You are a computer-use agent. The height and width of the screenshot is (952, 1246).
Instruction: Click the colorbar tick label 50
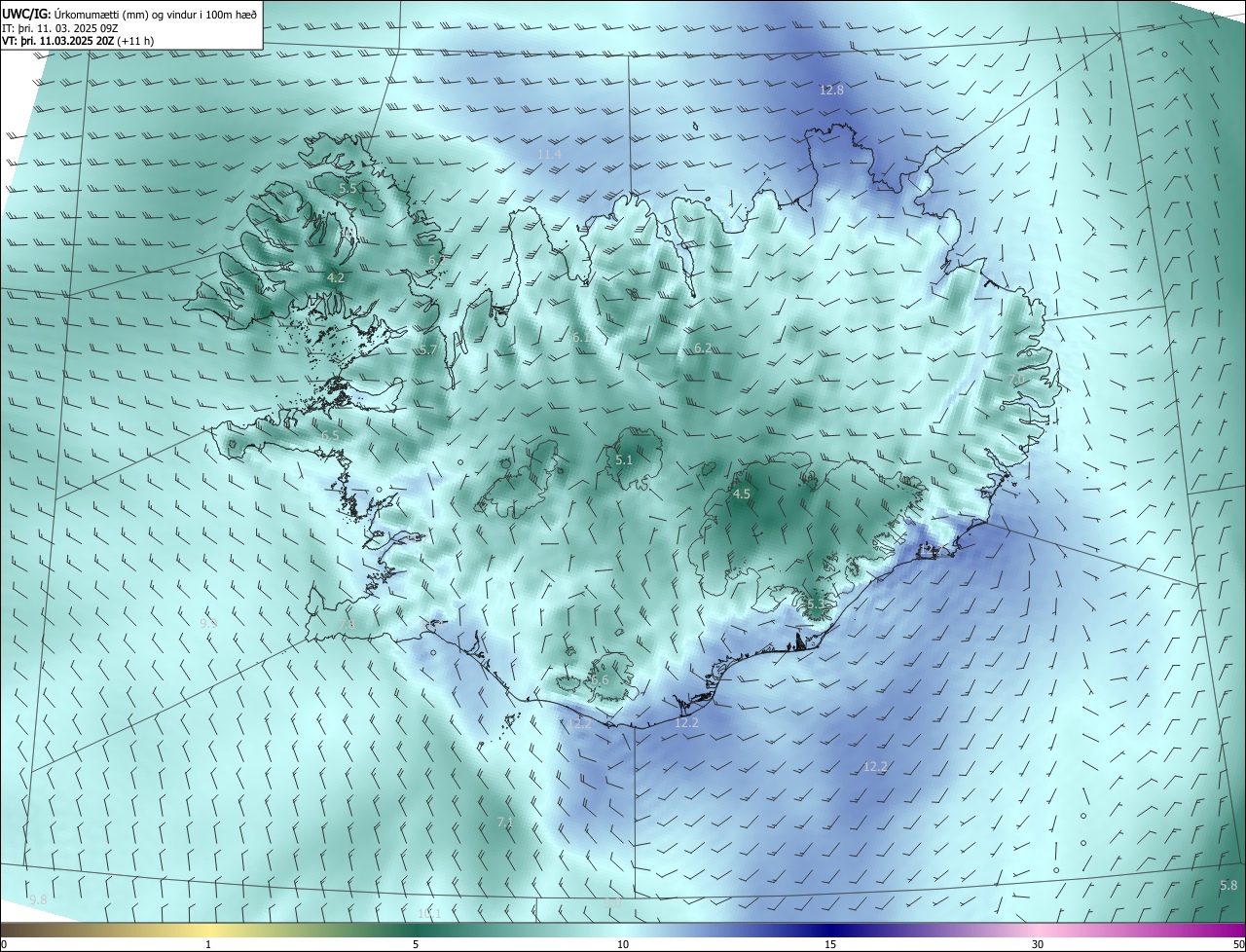(x=1238, y=944)
